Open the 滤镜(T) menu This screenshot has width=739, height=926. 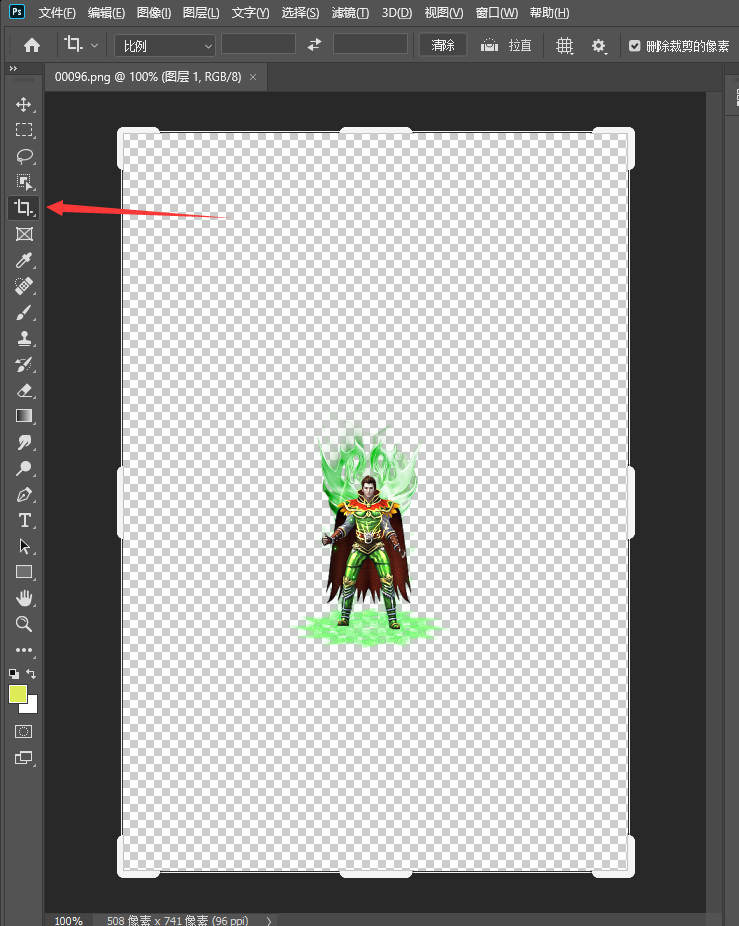pyautogui.click(x=348, y=13)
